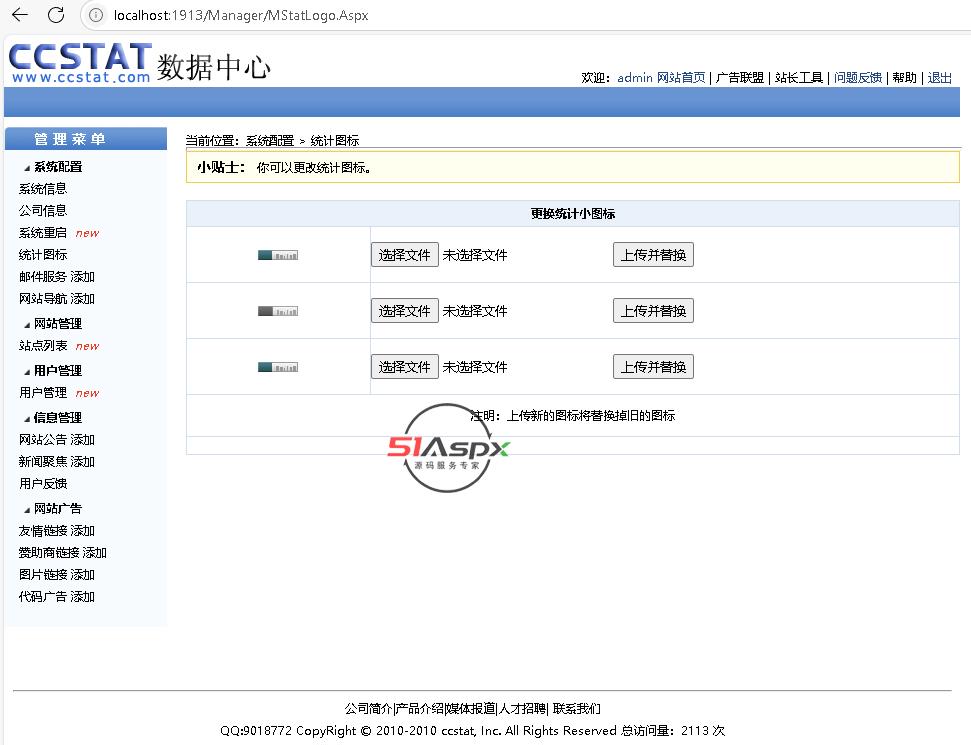Open 站点列表 in the sidebar menu
This screenshot has height=745, width=971.
tap(43, 346)
